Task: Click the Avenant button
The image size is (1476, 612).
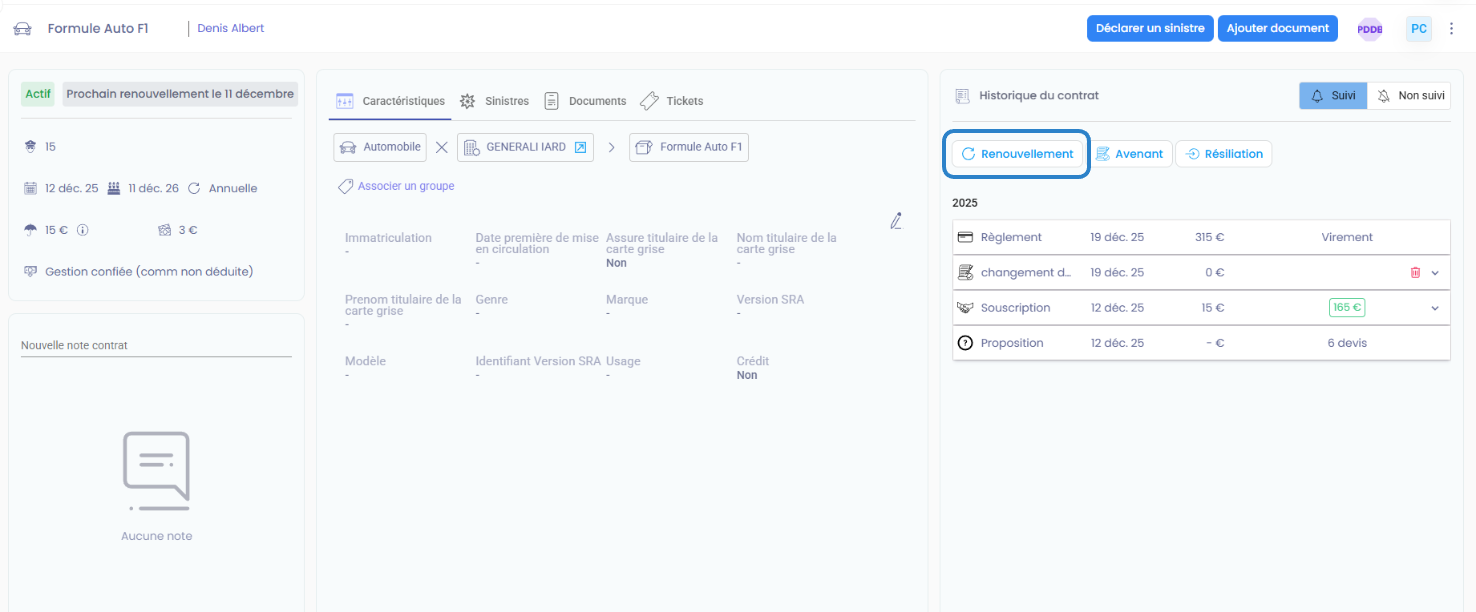Action: (x=1129, y=154)
